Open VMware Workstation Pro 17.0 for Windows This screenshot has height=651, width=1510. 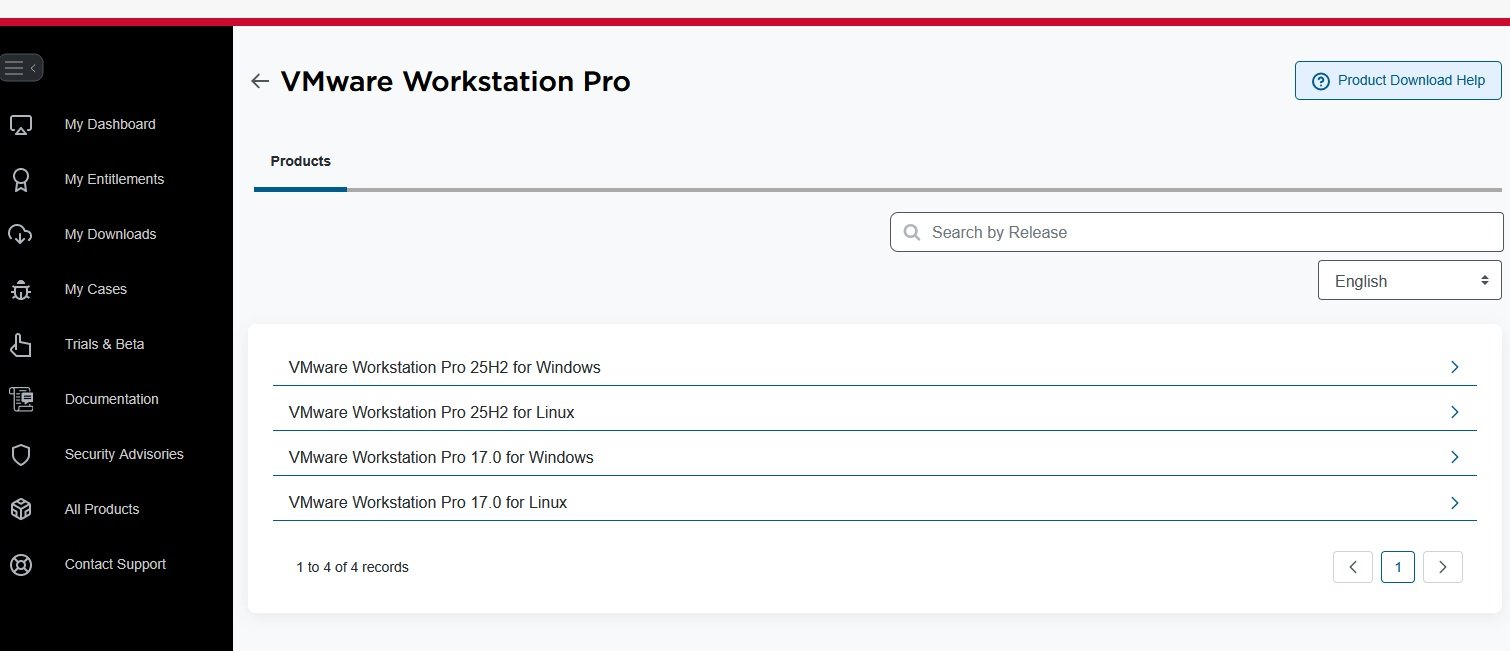coord(441,457)
